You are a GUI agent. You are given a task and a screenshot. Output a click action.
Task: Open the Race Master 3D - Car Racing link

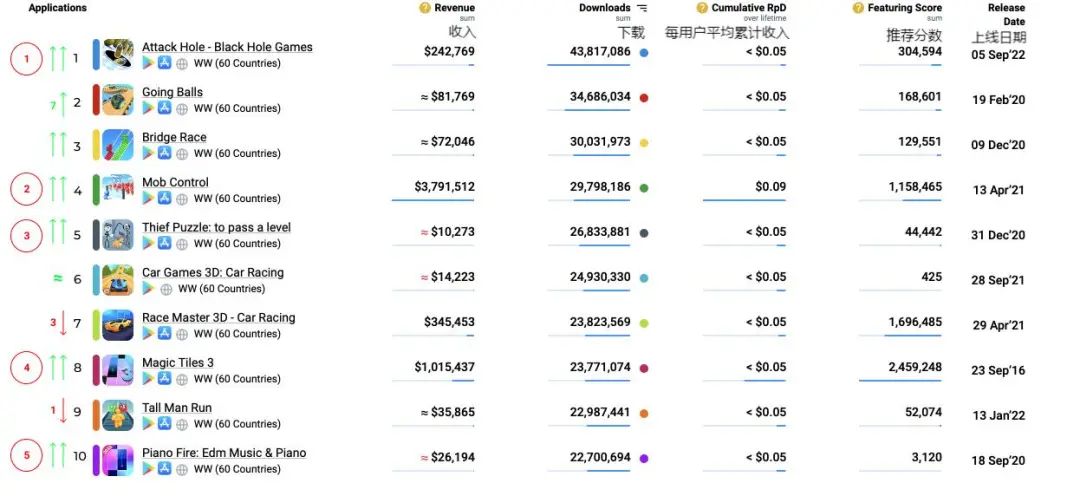218,317
